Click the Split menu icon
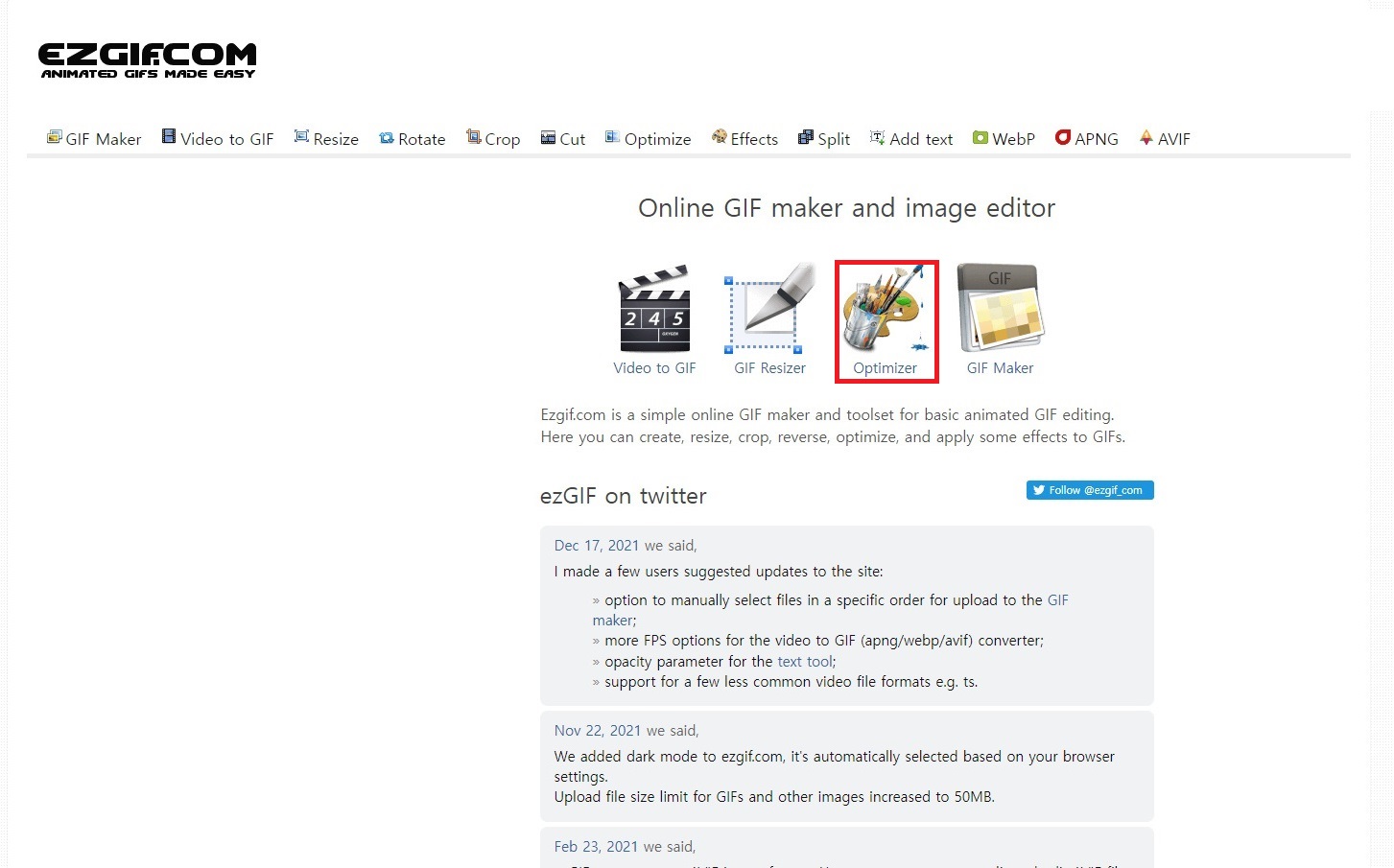This screenshot has height=868, width=1394. pos(806,138)
